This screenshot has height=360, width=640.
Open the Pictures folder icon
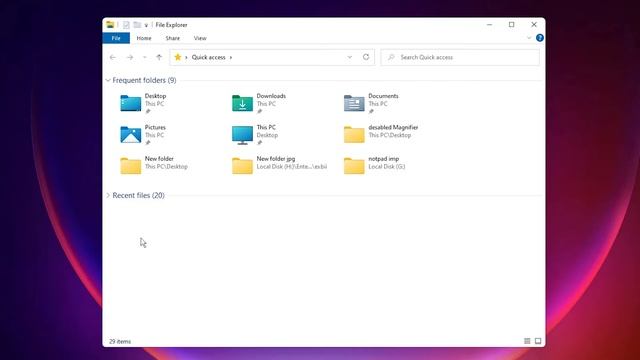tap(131, 135)
